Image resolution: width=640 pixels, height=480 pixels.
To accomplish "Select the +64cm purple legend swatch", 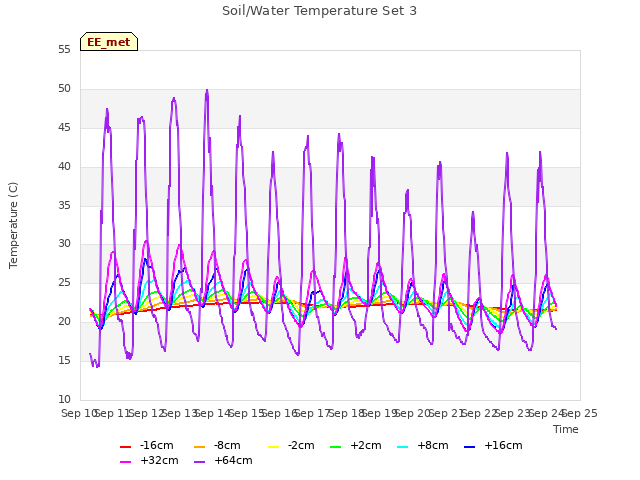I will pyautogui.click(x=200, y=462).
